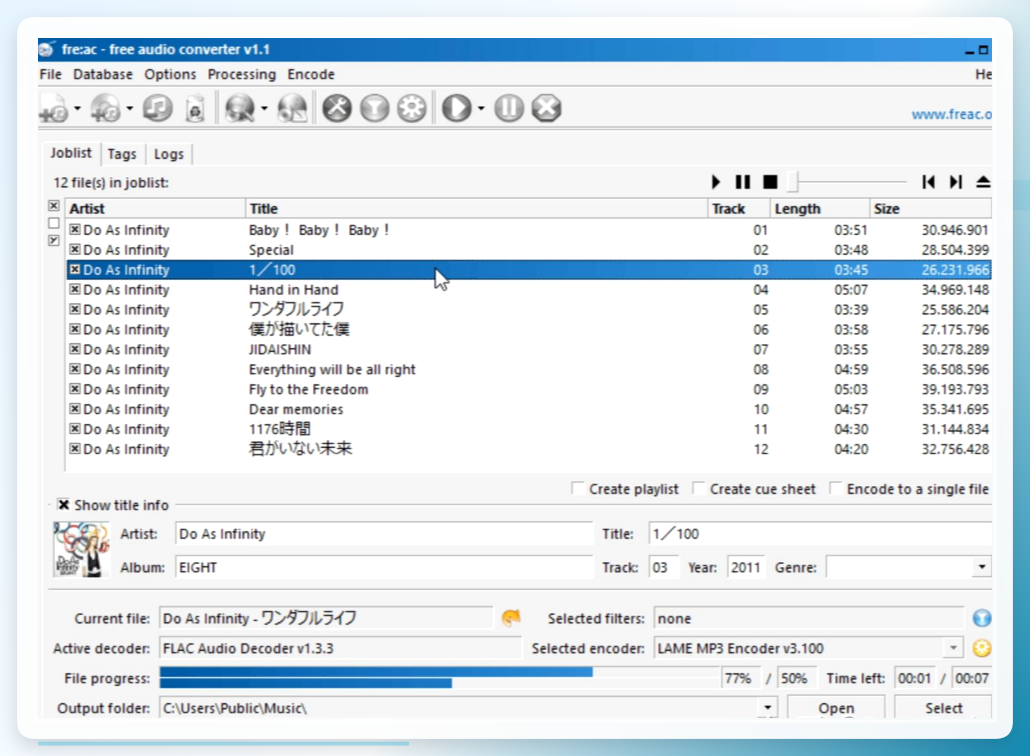This screenshot has height=756, width=1030.
Task: Click the album cover art thumbnail
Action: 81,549
